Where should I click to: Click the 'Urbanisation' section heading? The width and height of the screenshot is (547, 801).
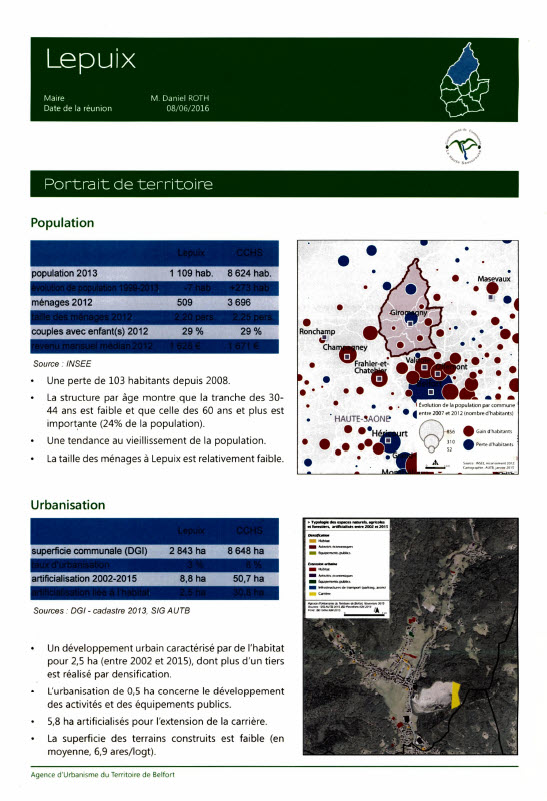[68, 505]
